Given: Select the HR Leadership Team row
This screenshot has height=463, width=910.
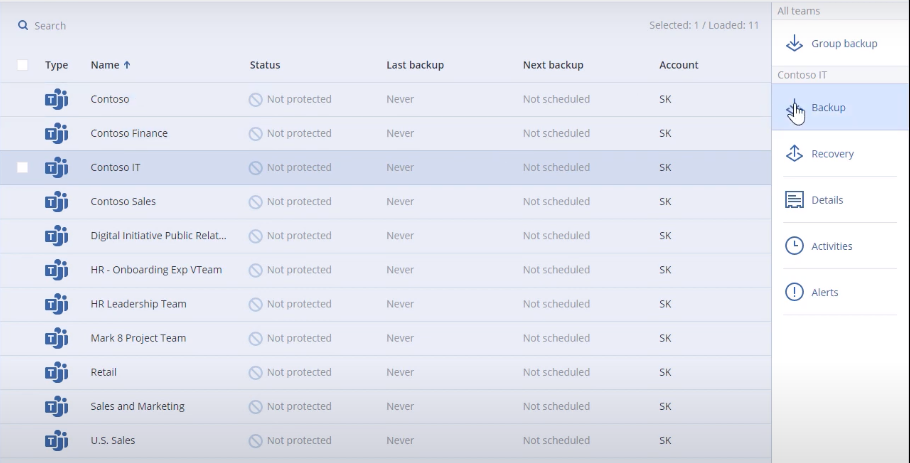Looking at the screenshot, I should (385, 304).
